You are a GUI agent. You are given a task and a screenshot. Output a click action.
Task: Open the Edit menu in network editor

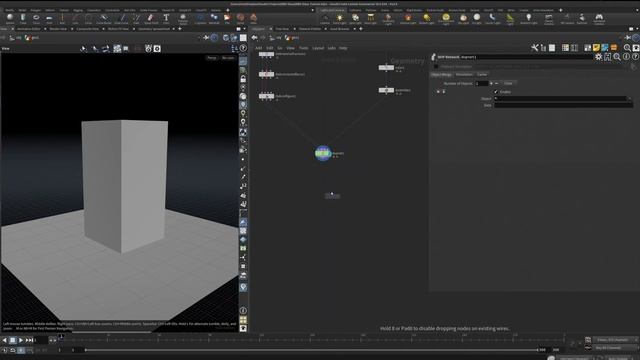[x=269, y=48]
